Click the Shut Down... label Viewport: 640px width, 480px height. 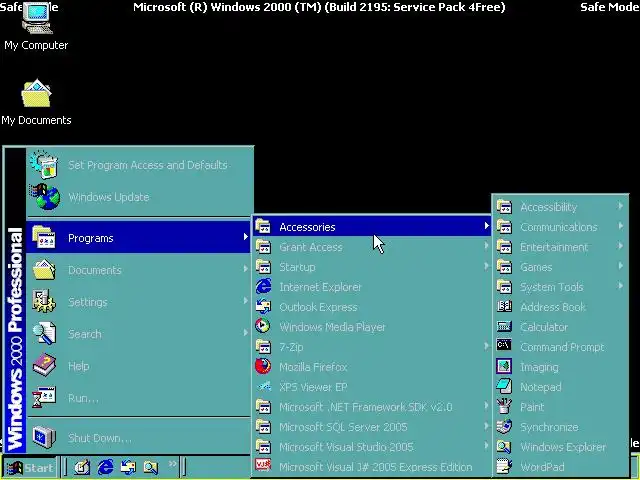pos(100,438)
